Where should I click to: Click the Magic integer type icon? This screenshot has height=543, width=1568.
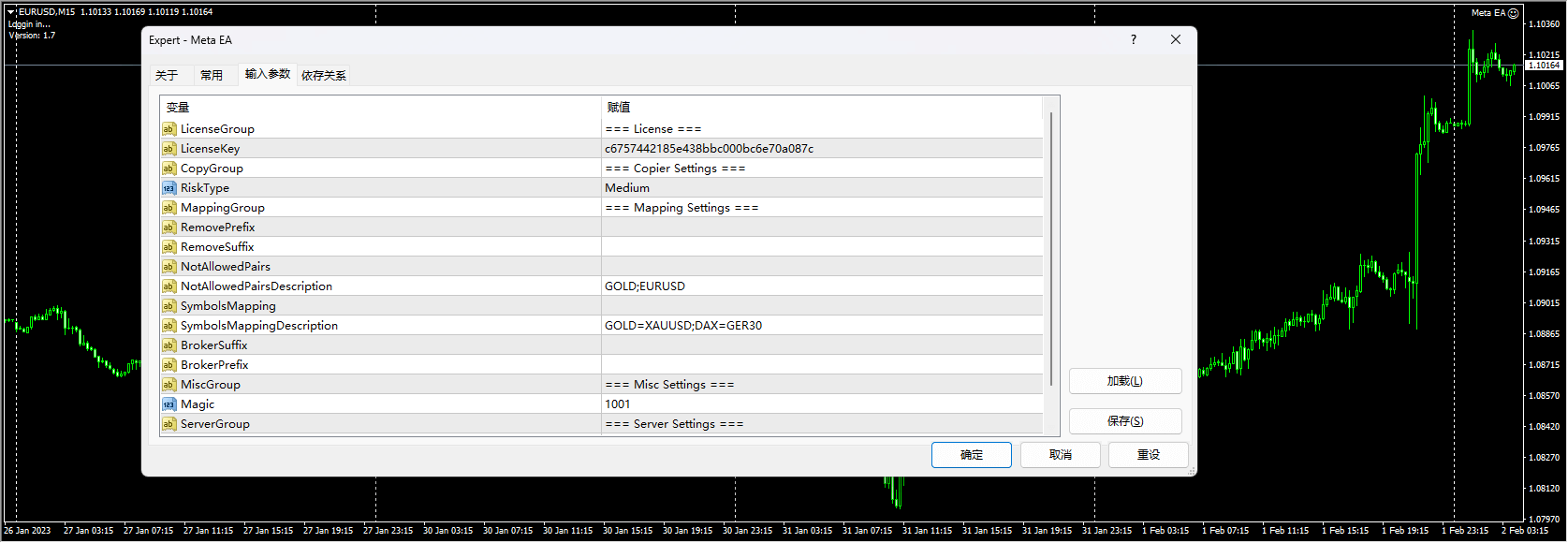pyautogui.click(x=169, y=404)
